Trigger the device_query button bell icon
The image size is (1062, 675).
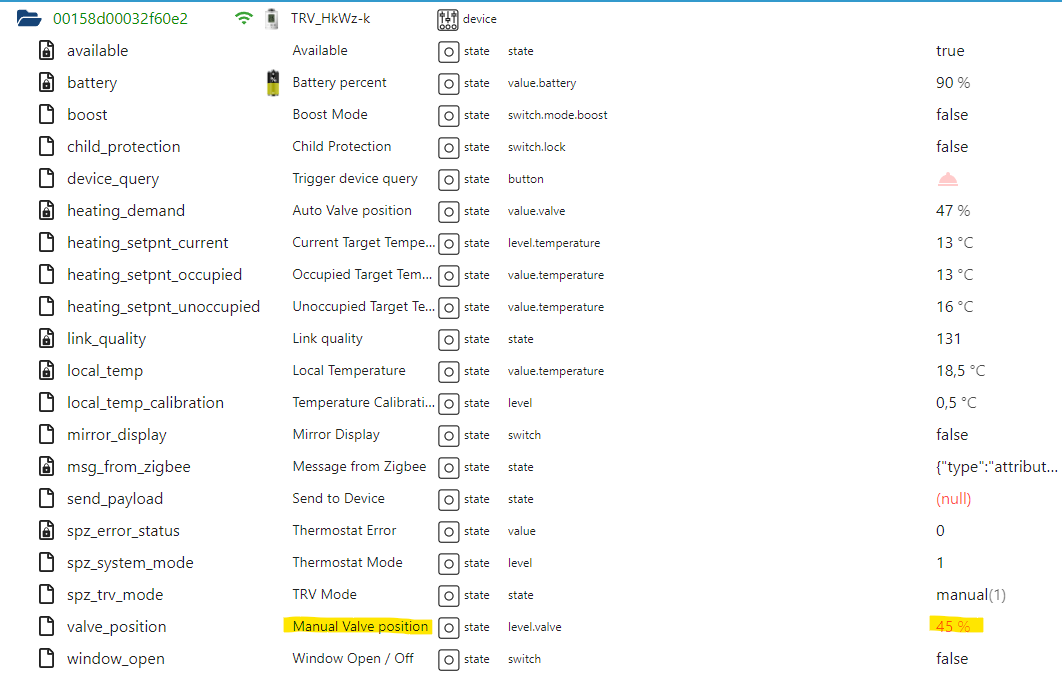point(948,179)
